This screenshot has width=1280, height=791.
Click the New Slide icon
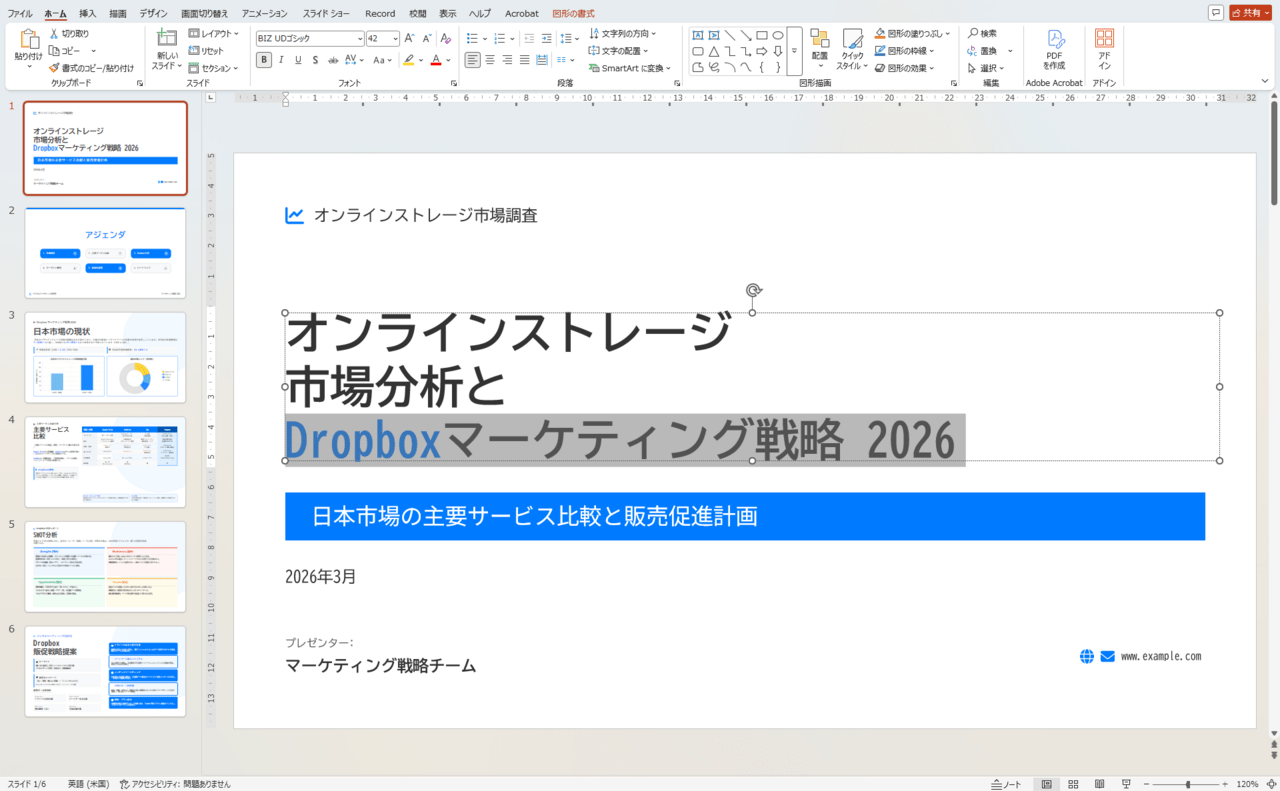click(x=165, y=39)
